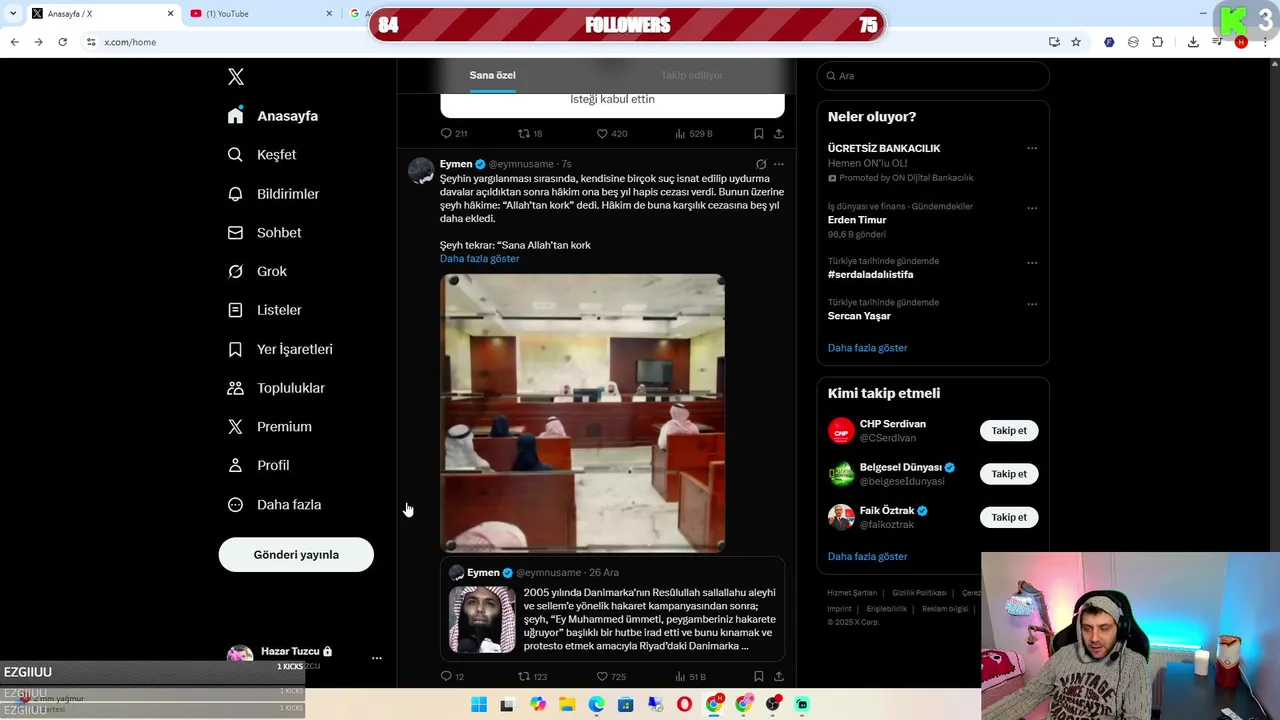This screenshot has width=1280, height=720.
Task: Click the Profil person icon
Action: pos(235,466)
